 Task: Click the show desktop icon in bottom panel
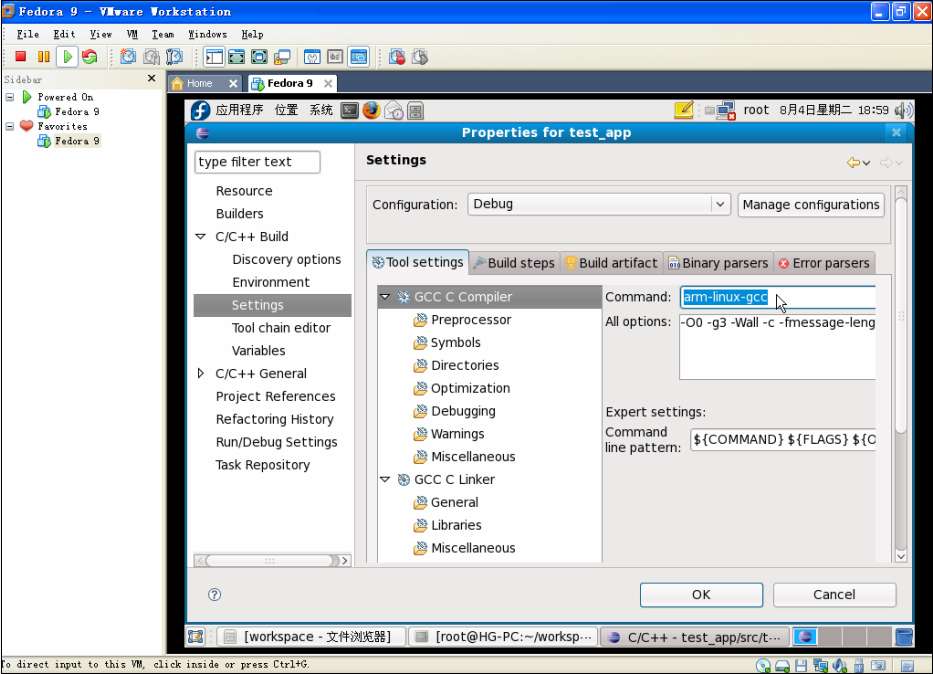pos(196,636)
